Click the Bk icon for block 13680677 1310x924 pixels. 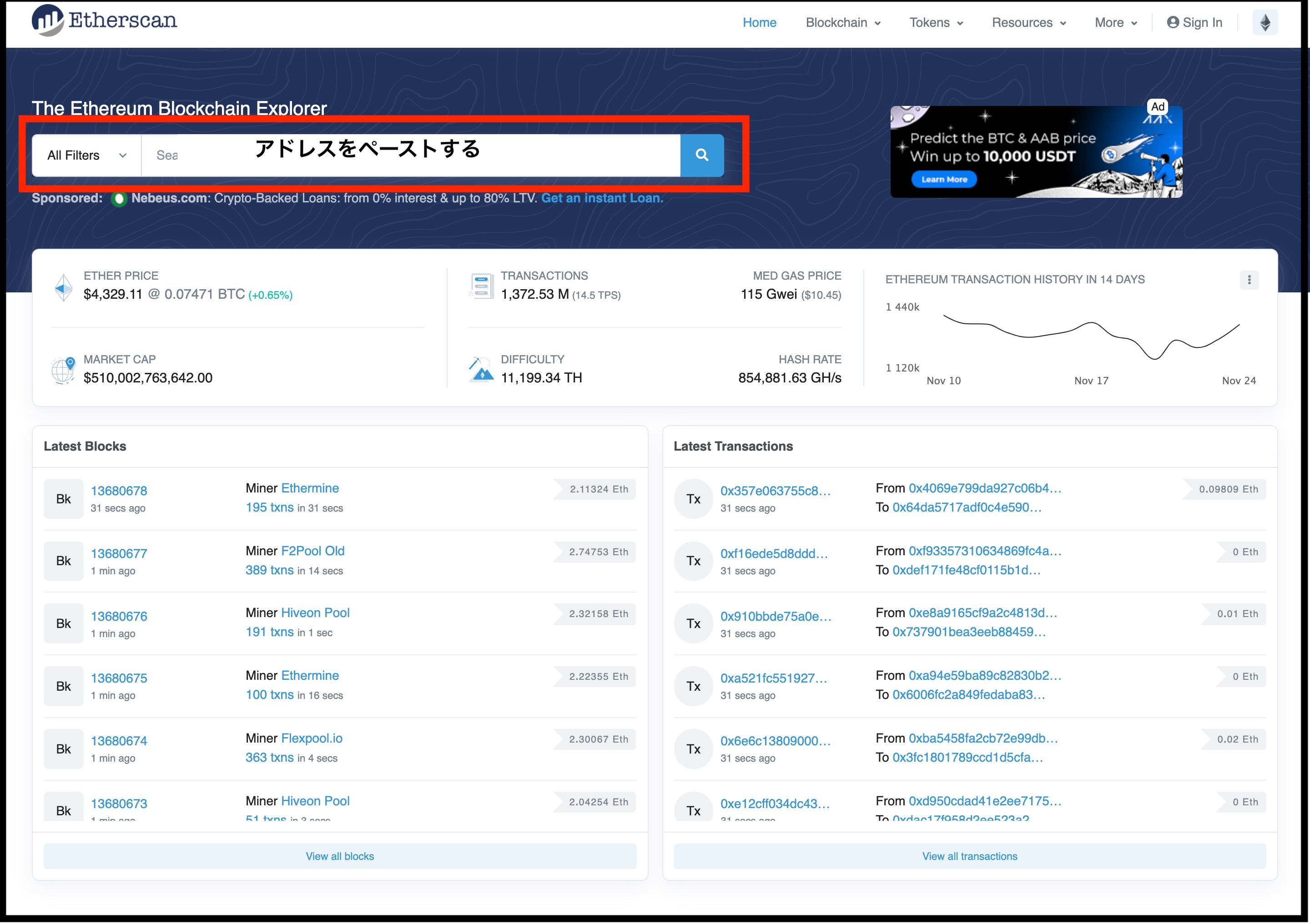tap(63, 561)
